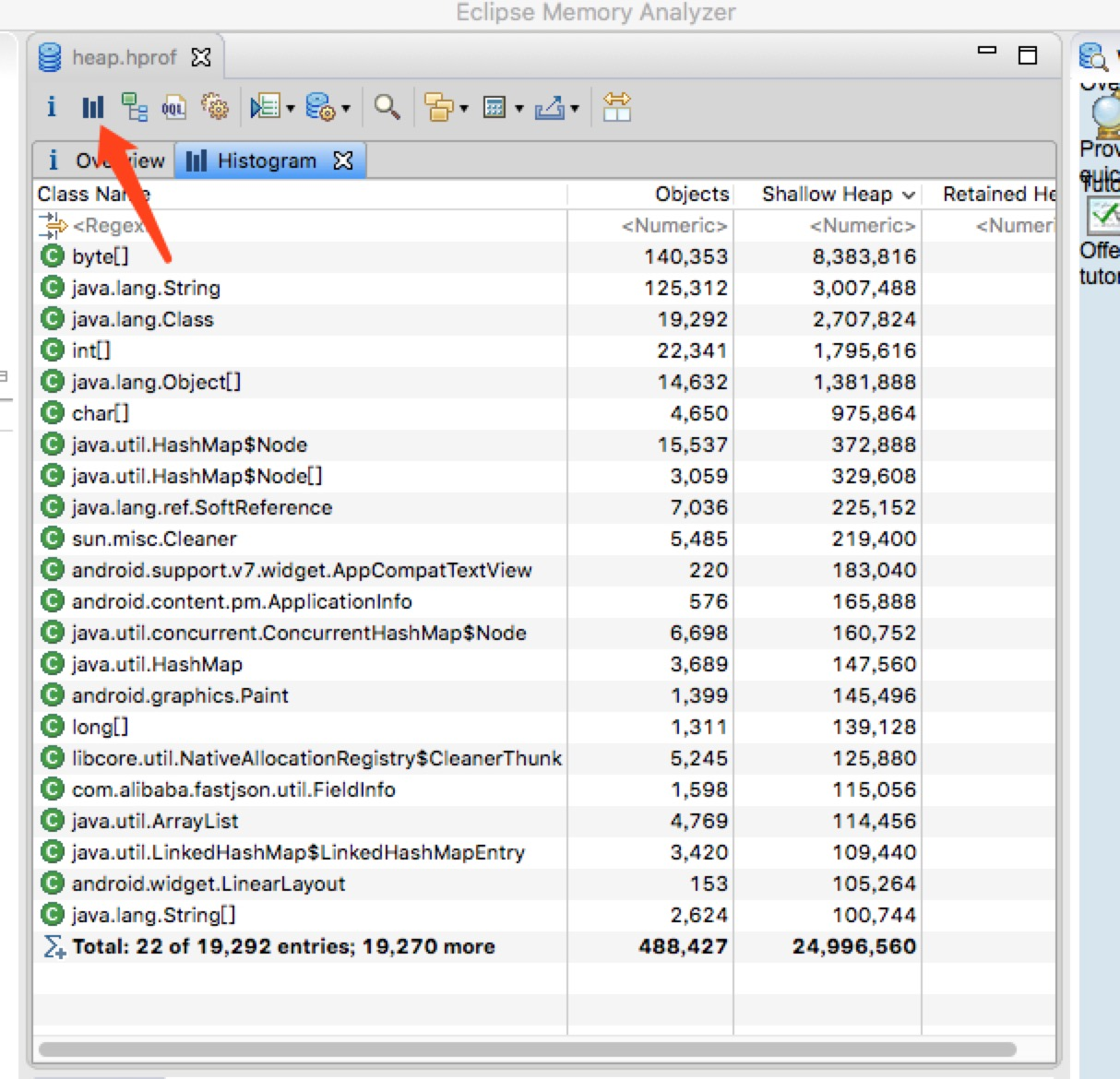Select the java.lang.Object[] row
The height and width of the screenshot is (1079, 1120).
[x=544, y=382]
